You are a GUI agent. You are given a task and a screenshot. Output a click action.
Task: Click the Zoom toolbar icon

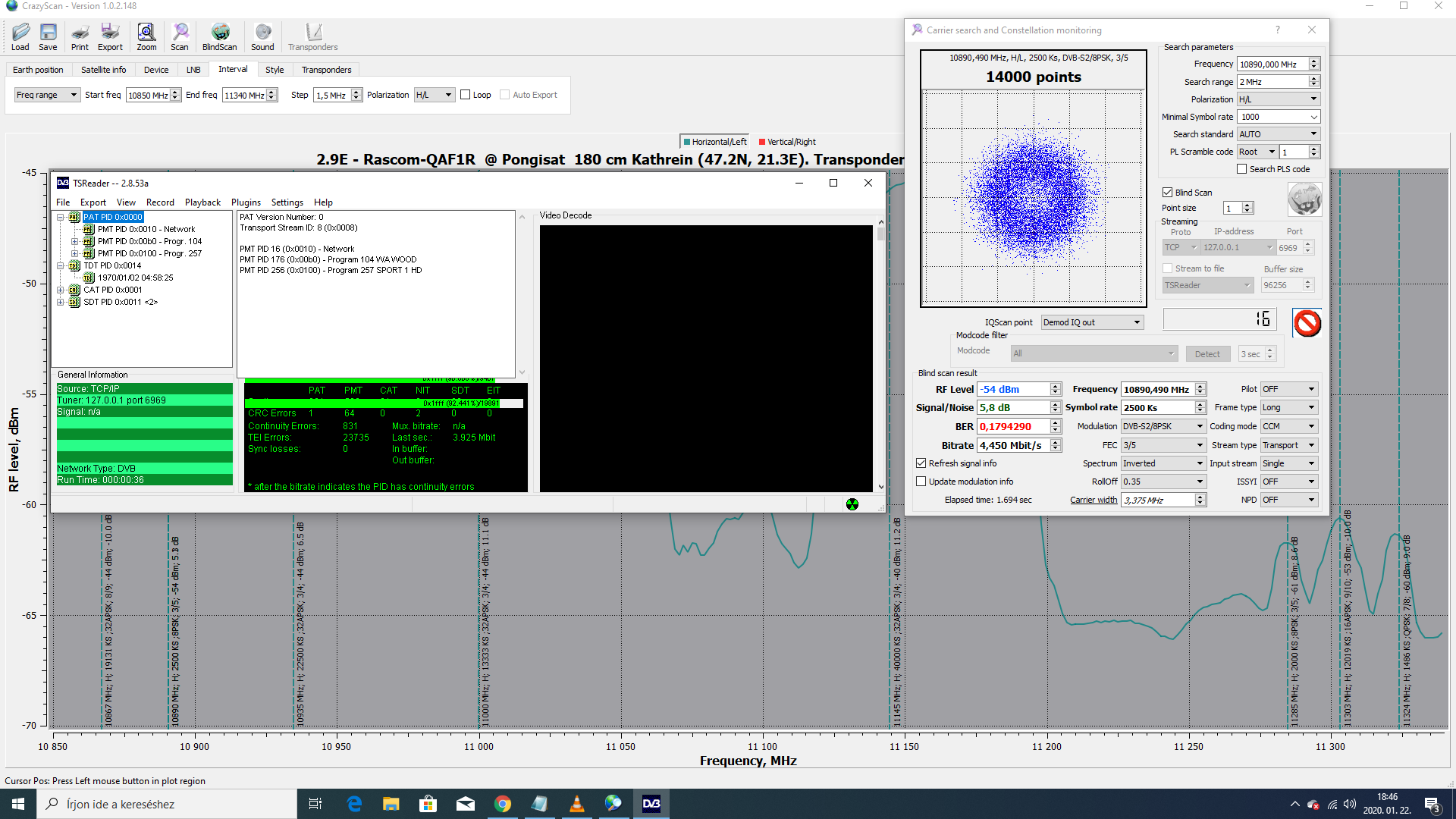[146, 36]
